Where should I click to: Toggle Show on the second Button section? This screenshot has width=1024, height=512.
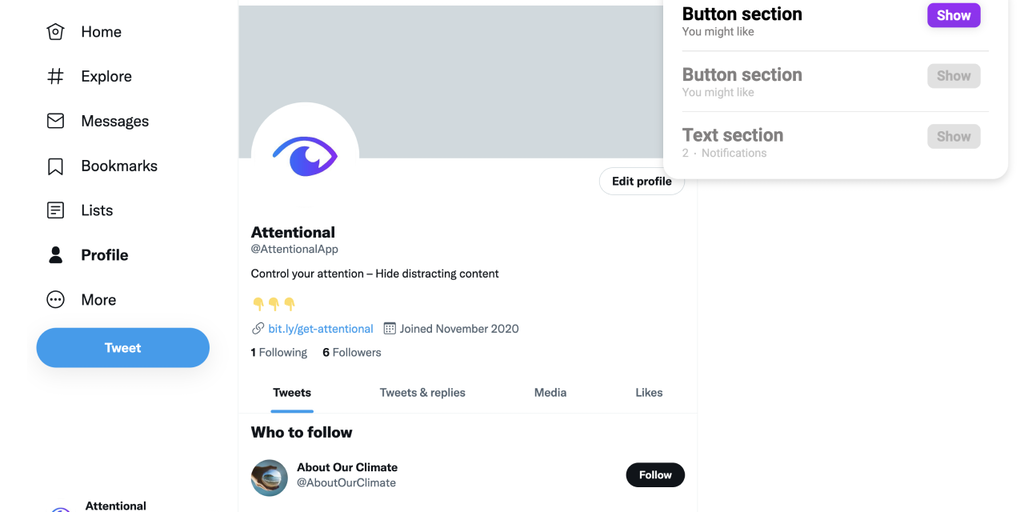pyautogui.click(x=953, y=76)
